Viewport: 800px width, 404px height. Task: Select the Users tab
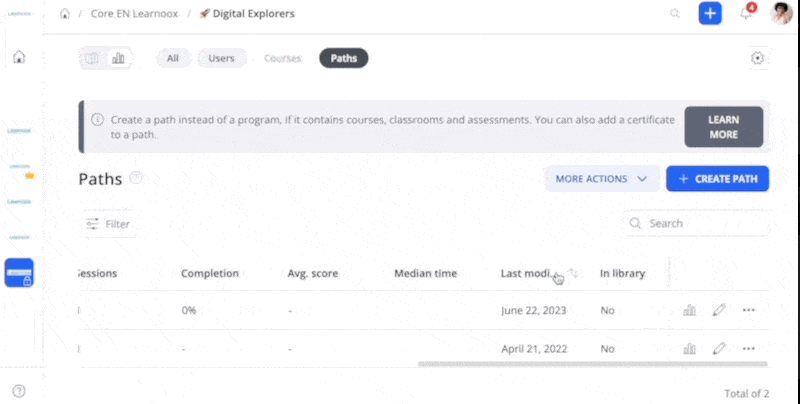tap(221, 58)
